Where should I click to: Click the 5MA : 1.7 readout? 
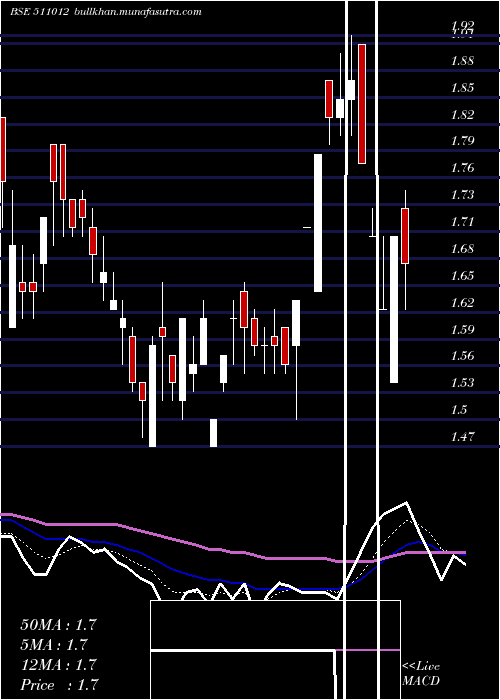[x=54, y=645]
